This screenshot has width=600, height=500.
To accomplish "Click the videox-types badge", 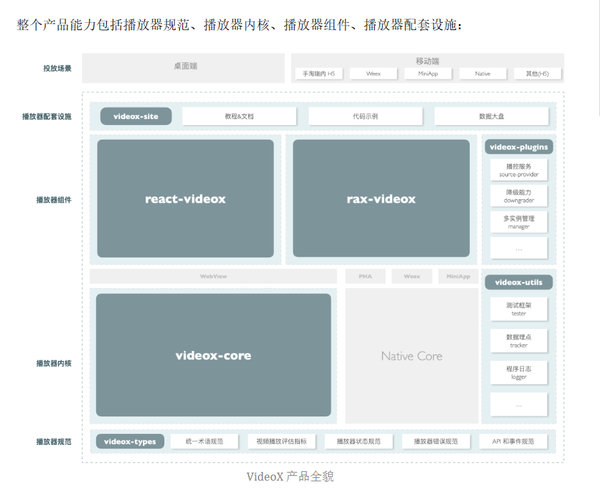I will (x=130, y=441).
